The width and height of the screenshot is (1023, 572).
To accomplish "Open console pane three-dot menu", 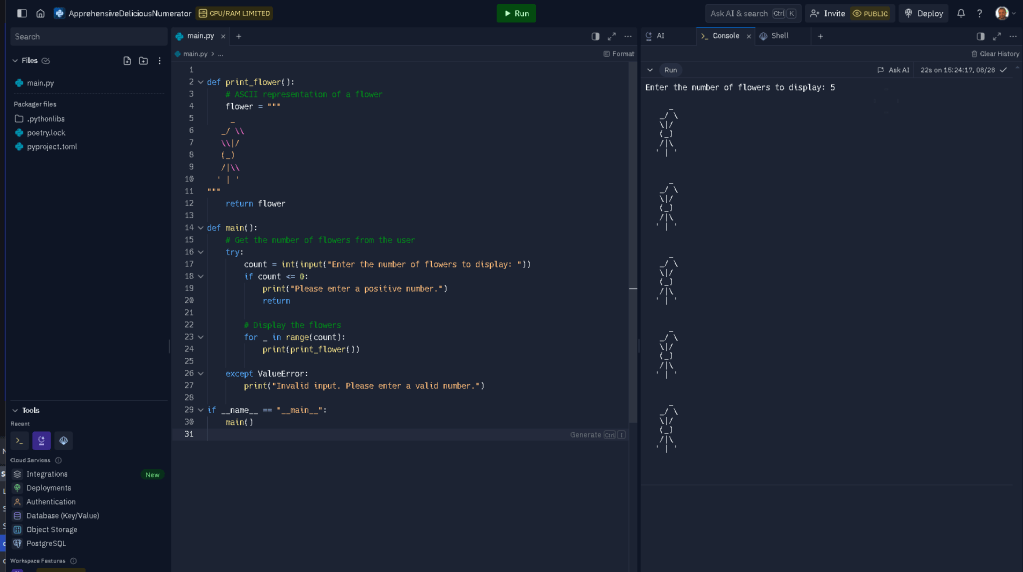I will click(1013, 37).
